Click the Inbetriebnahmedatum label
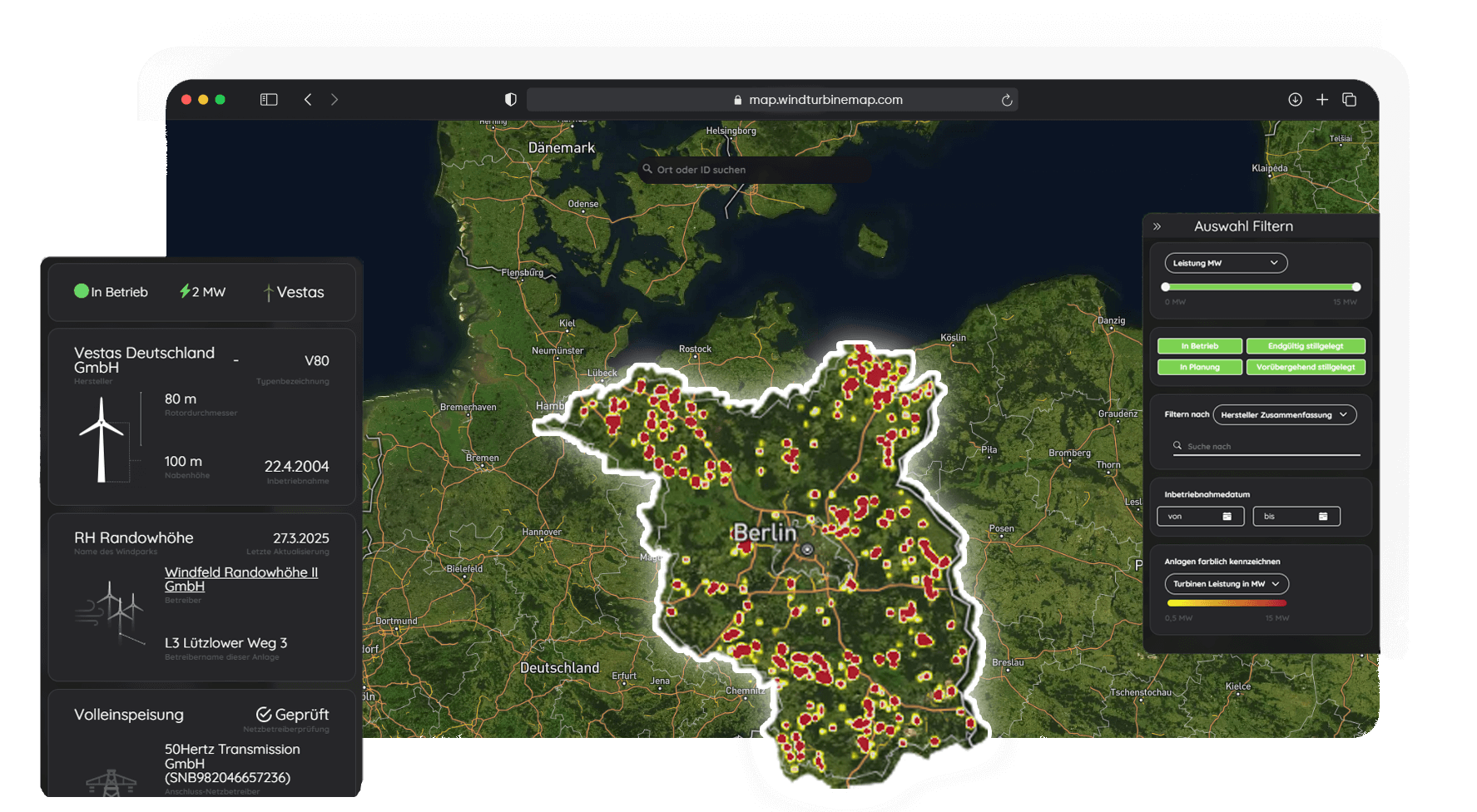The height and width of the screenshot is (812, 1477). 1207,494
